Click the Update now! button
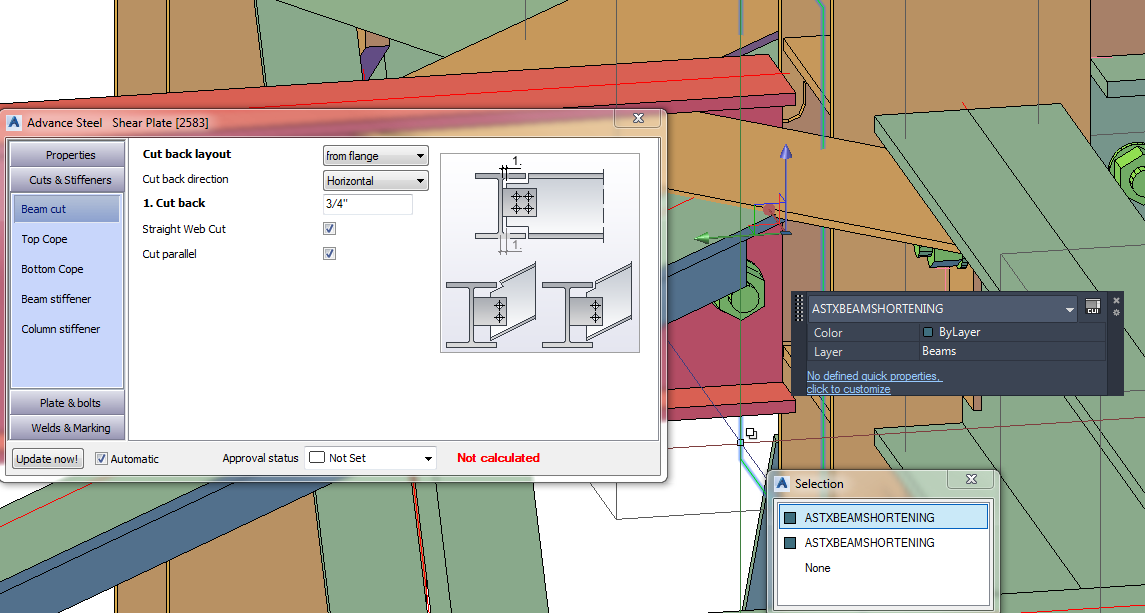 46,458
